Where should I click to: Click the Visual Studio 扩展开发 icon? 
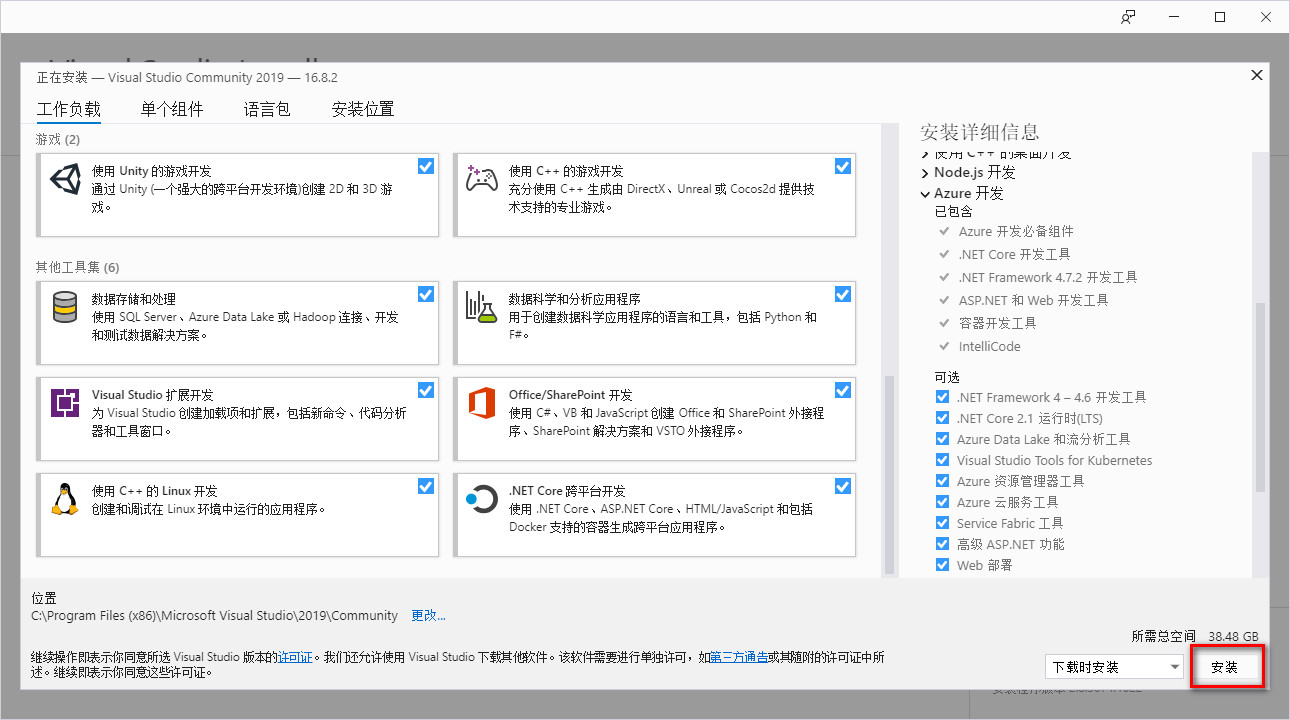tap(65, 402)
